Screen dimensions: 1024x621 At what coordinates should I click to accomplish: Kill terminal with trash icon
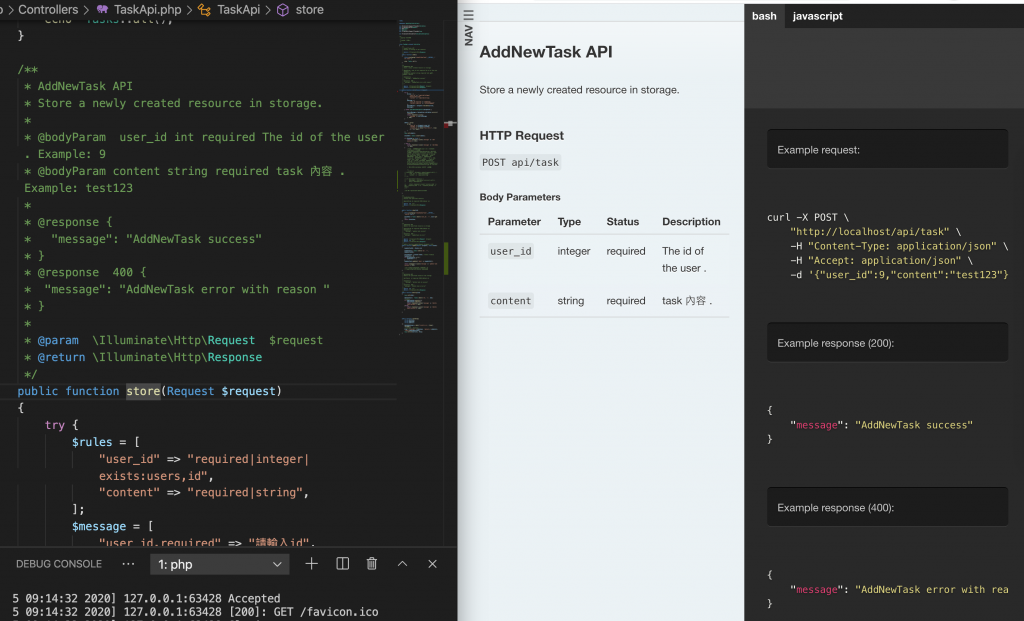372,564
